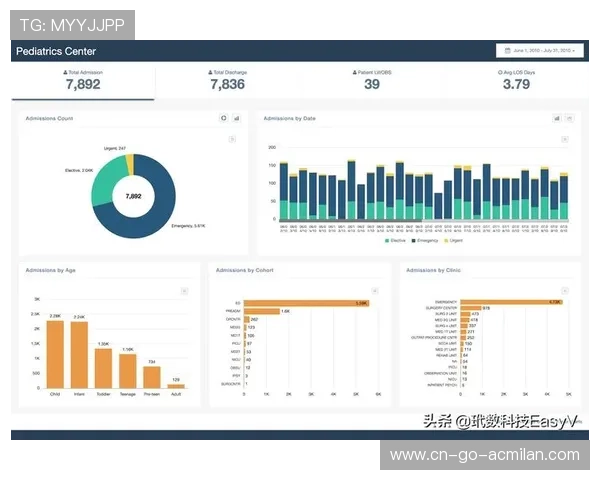Click small options icon in Admissions by Age card
Screen dimensions: 600x480
pos(184,291)
